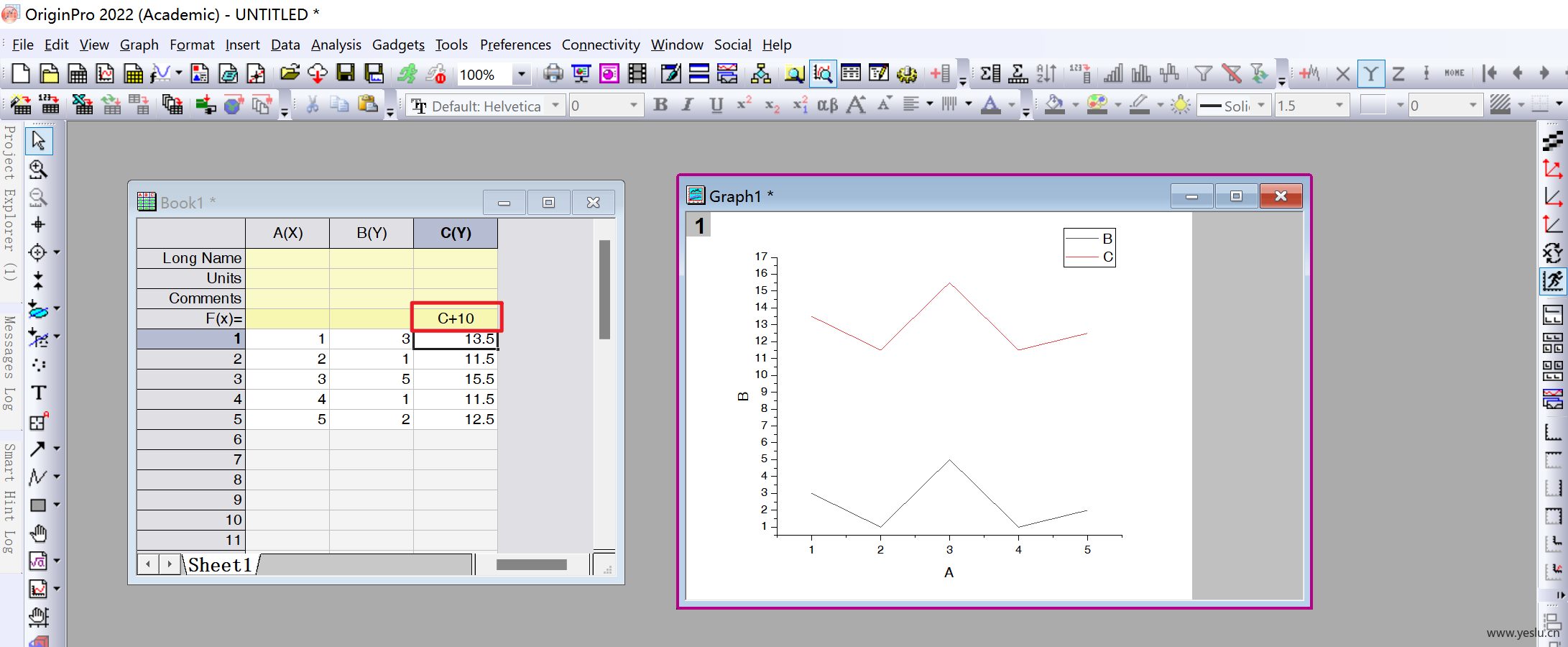The width and height of the screenshot is (1568, 647).
Task: Expand the Arrow tool flyout arrow
Action: point(57,449)
